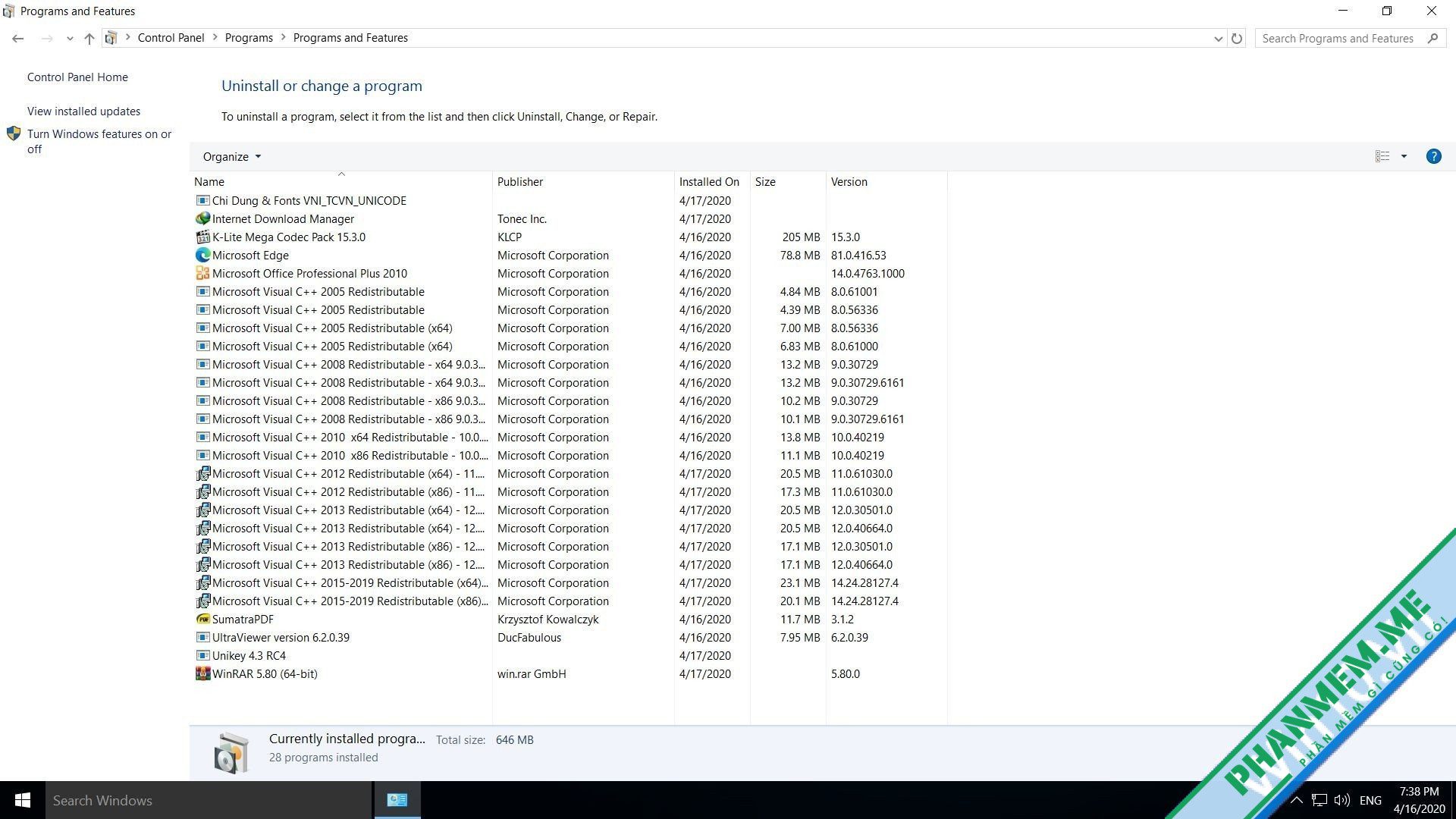
Task: Open the taskbar clock showing 7:38 PM
Action: pos(1419,800)
